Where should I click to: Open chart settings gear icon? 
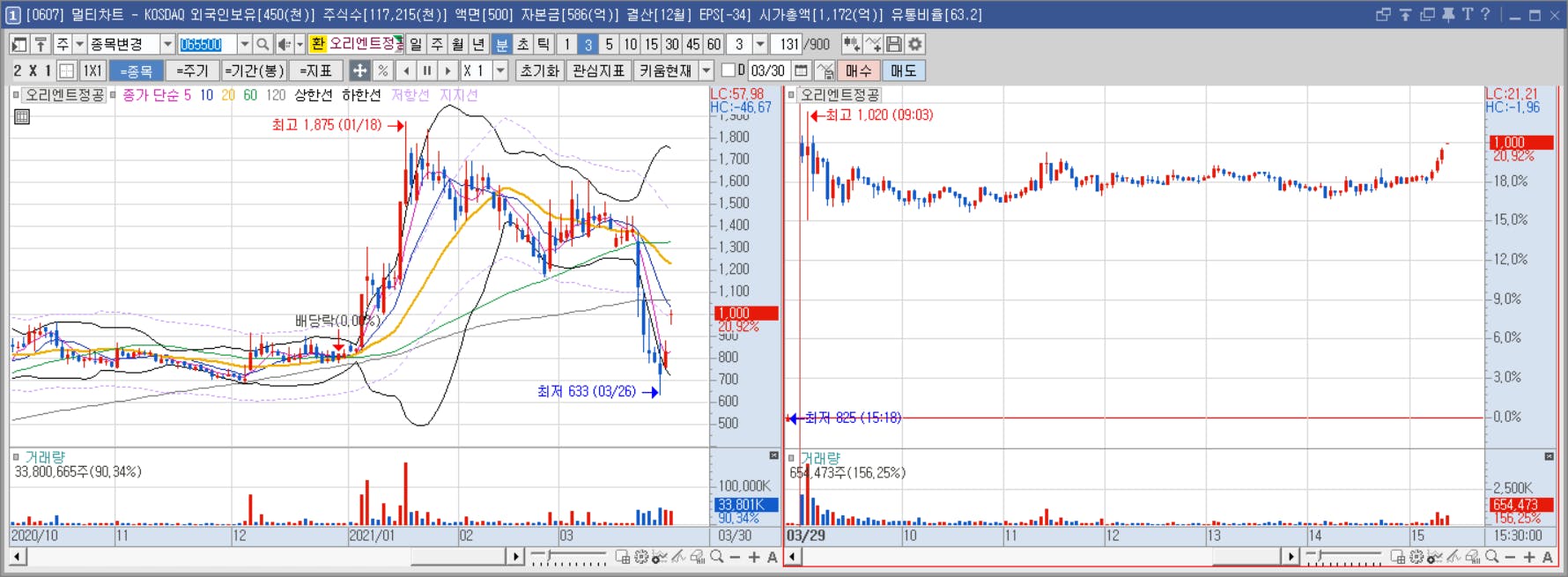pyautogui.click(x=915, y=44)
